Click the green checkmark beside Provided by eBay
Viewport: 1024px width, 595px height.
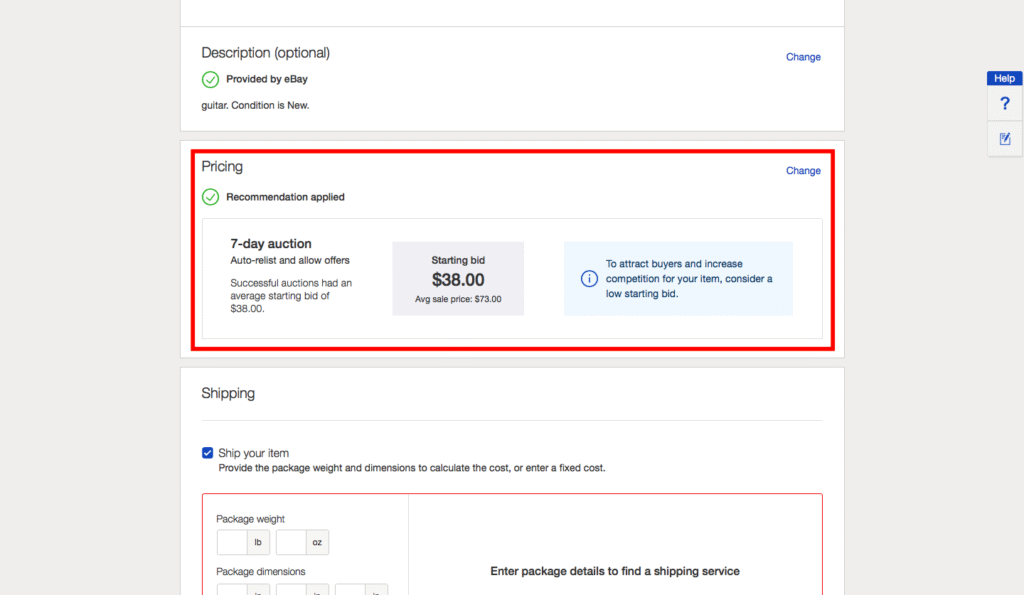(210, 79)
